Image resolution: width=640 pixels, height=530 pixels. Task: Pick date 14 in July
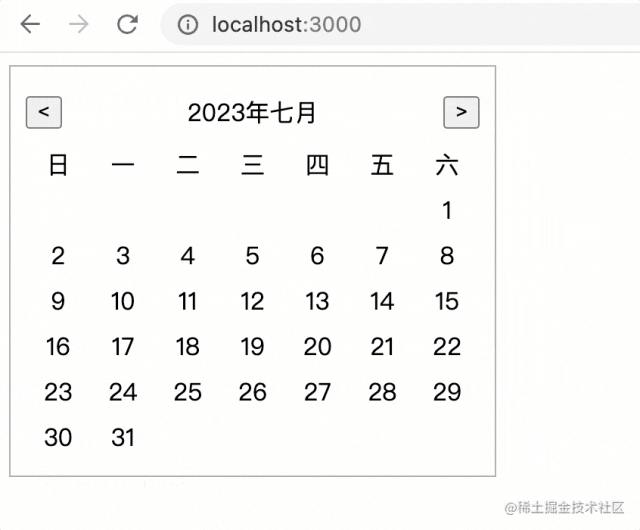pos(382,301)
